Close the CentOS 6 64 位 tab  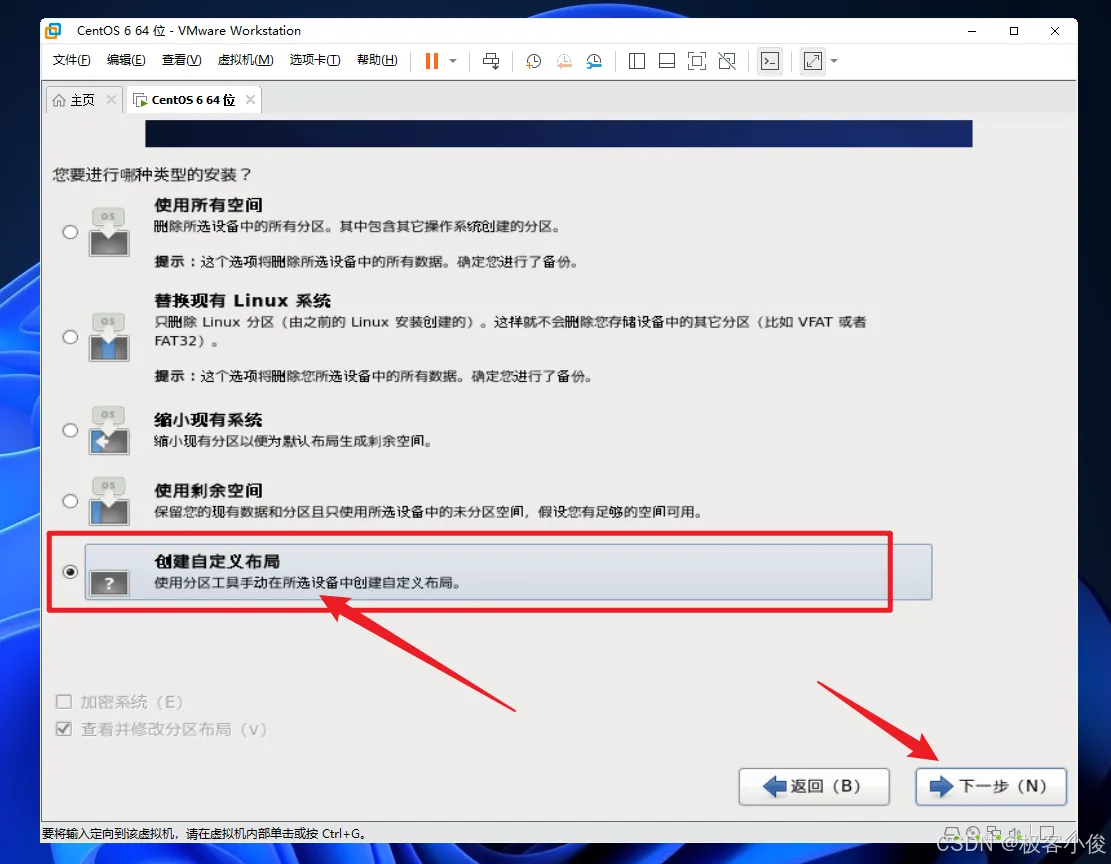click(250, 100)
